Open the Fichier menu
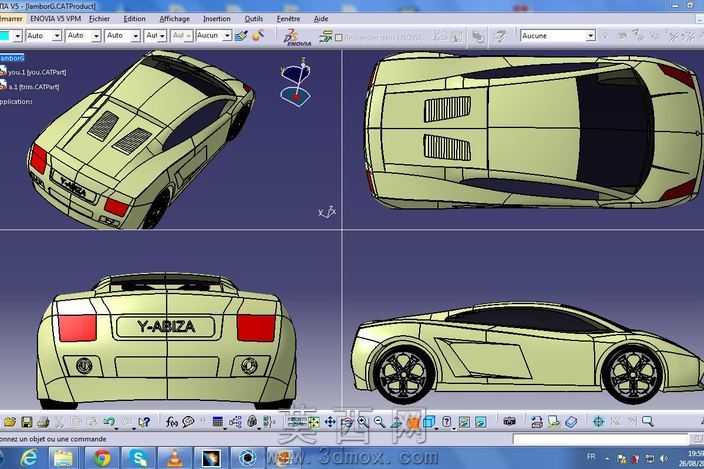Screen dimensions: 704x469 point(99,19)
